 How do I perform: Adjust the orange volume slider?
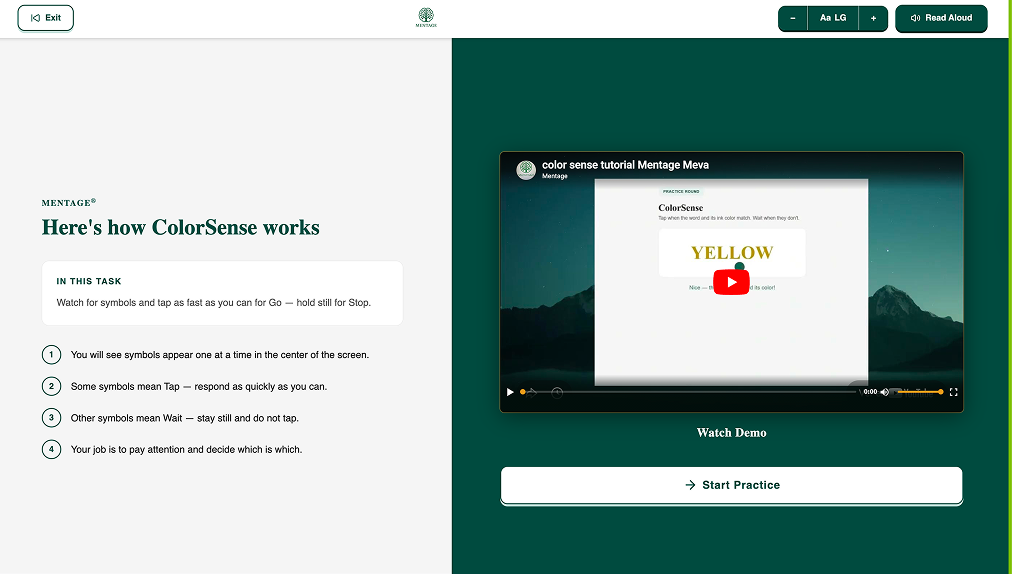[x=919, y=392]
